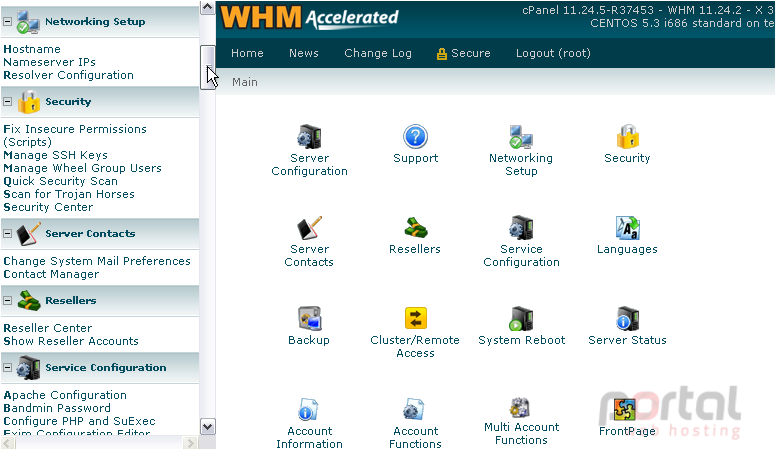The image size is (776, 450).
Task: Open Fix Insecure Permissions (Scripts) link
Action: pyautogui.click(x=75, y=135)
